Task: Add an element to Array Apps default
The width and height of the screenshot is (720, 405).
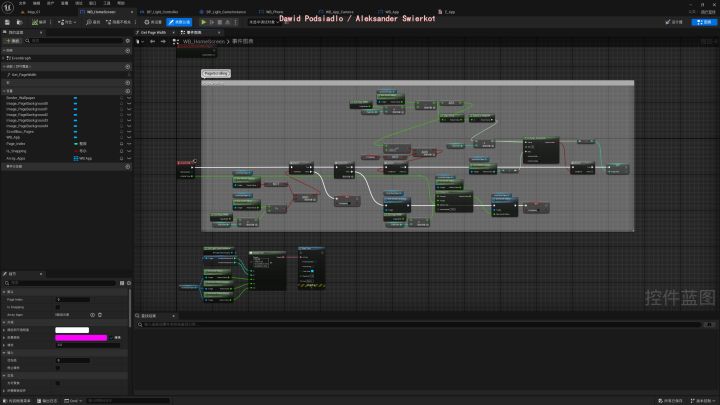Action: 91,314
